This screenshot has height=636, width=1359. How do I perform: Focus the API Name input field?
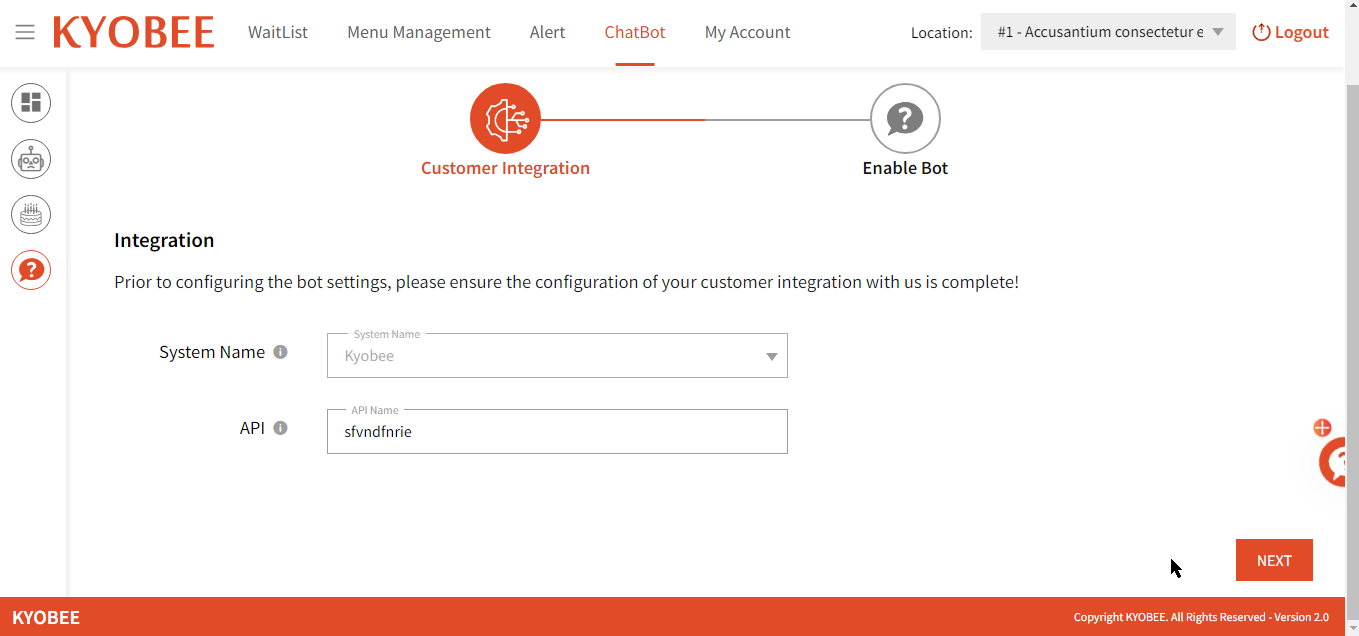point(557,432)
